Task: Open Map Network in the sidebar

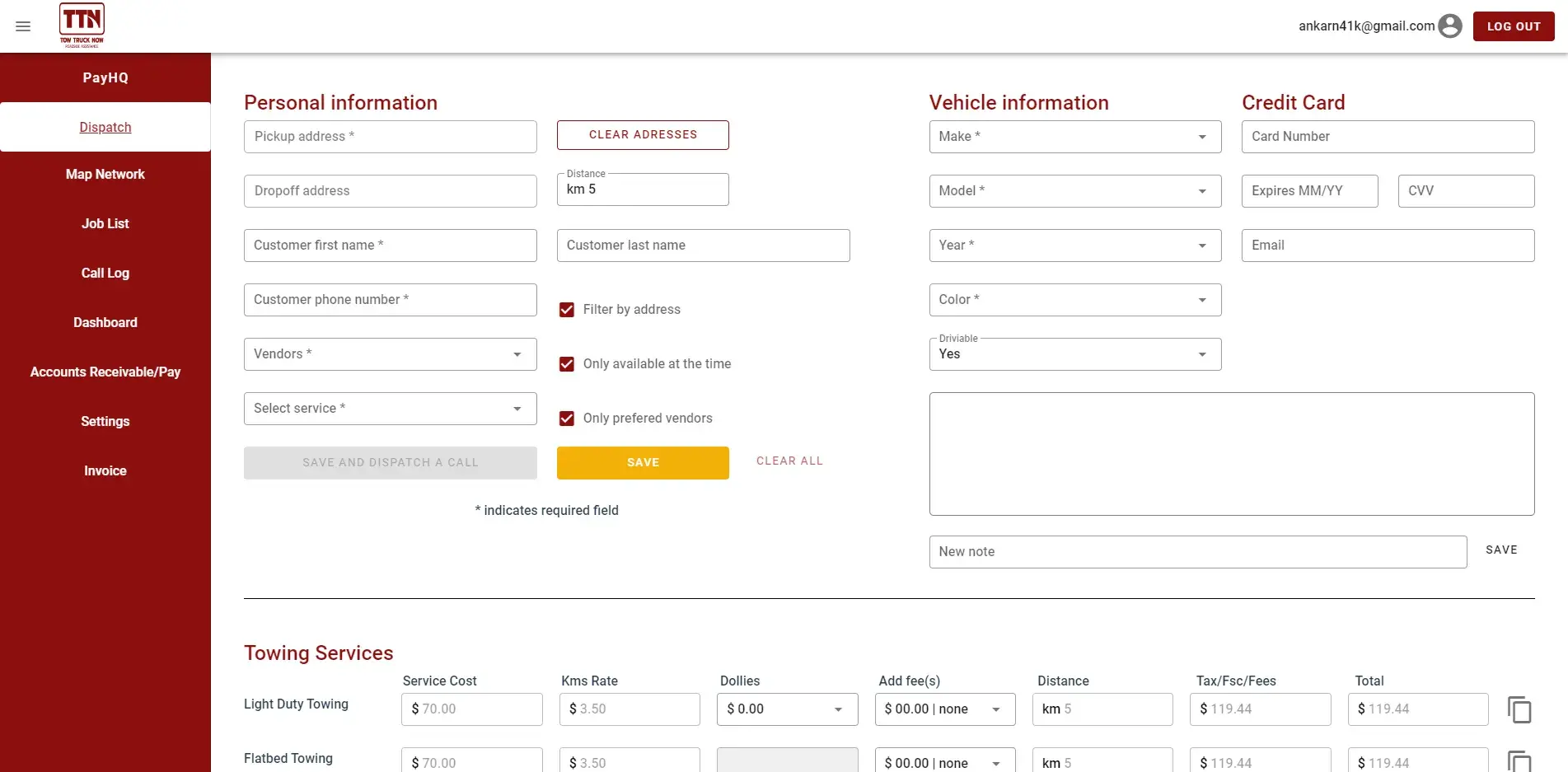Action: [105, 175]
